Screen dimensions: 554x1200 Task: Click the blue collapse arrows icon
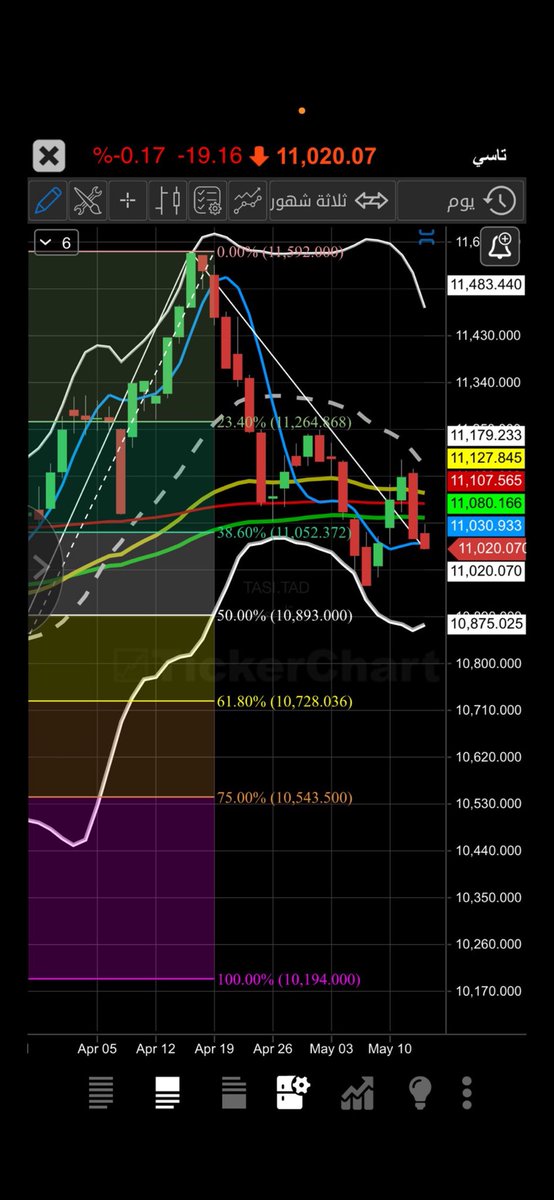pos(427,237)
